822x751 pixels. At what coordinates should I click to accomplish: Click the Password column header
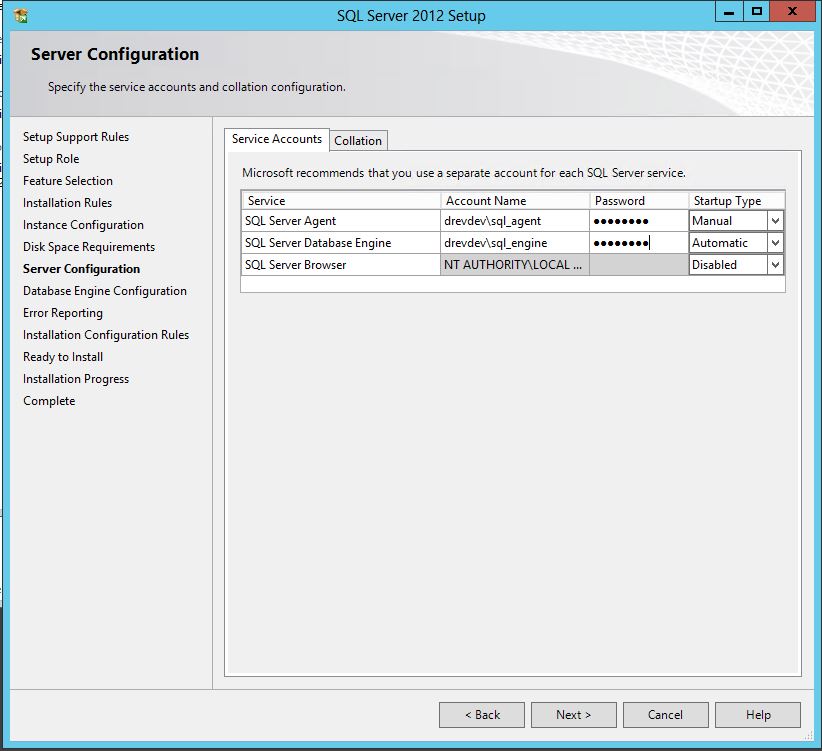coord(639,201)
